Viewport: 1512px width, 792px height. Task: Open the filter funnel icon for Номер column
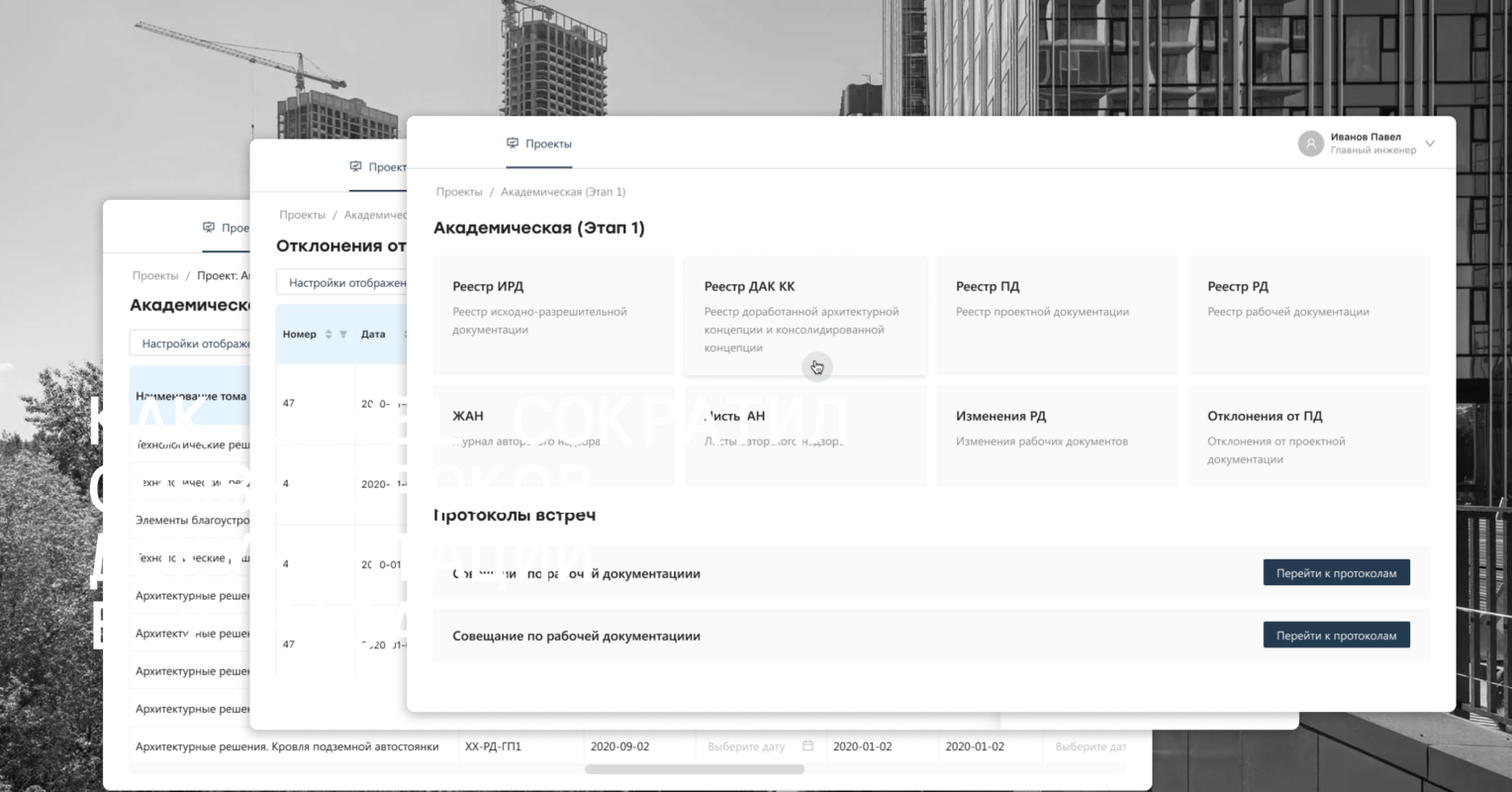click(343, 335)
